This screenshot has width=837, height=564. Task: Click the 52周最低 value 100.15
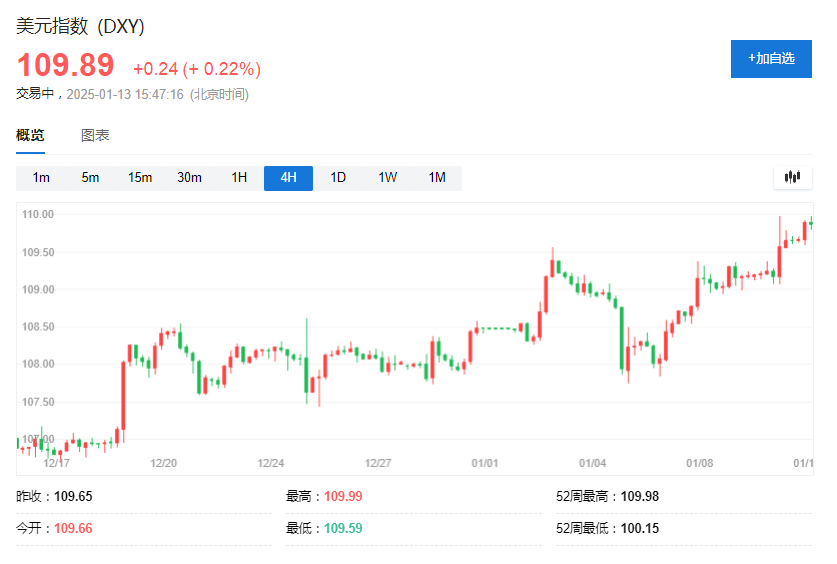(640, 529)
